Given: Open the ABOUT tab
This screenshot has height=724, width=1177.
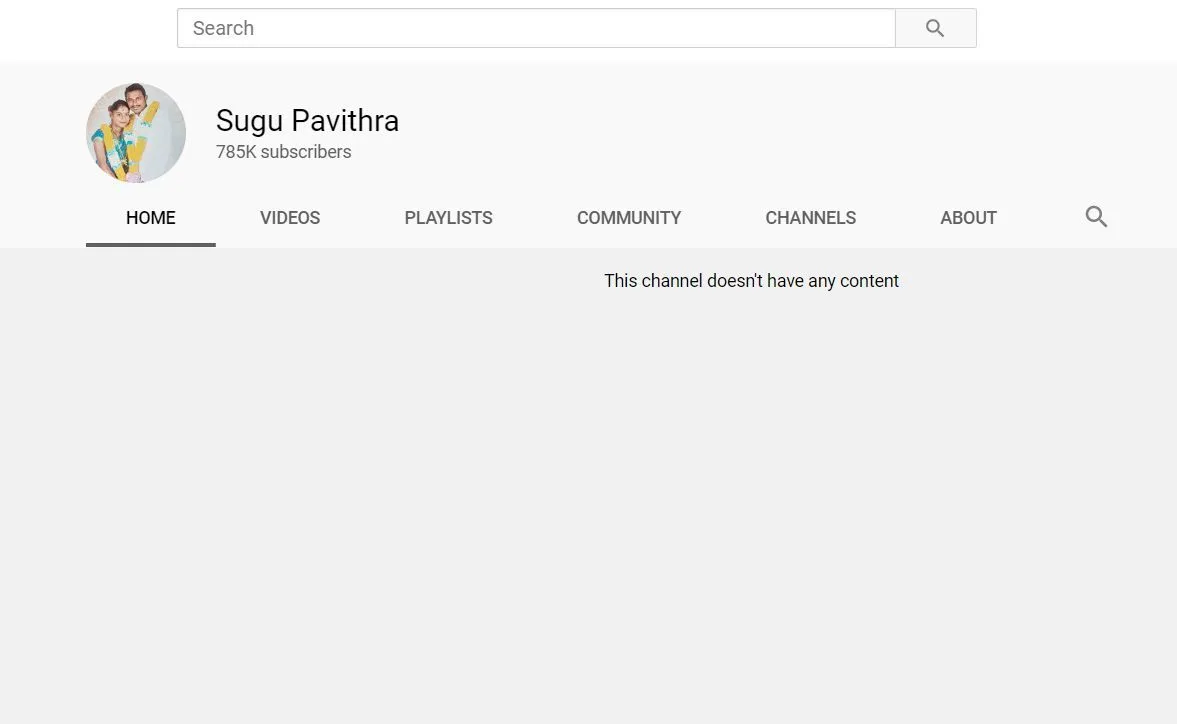Looking at the screenshot, I should [968, 218].
